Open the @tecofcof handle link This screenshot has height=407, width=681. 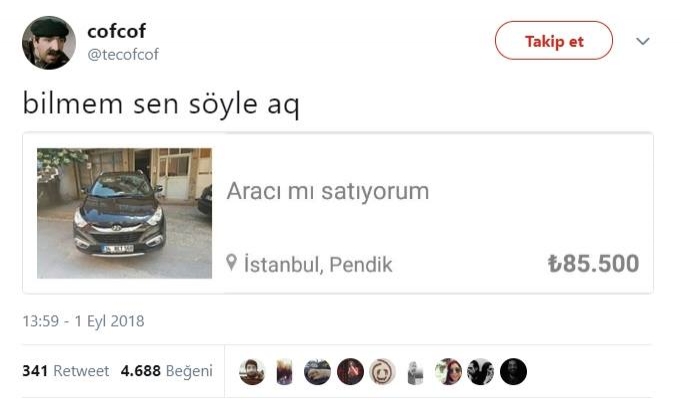[x=123, y=54]
